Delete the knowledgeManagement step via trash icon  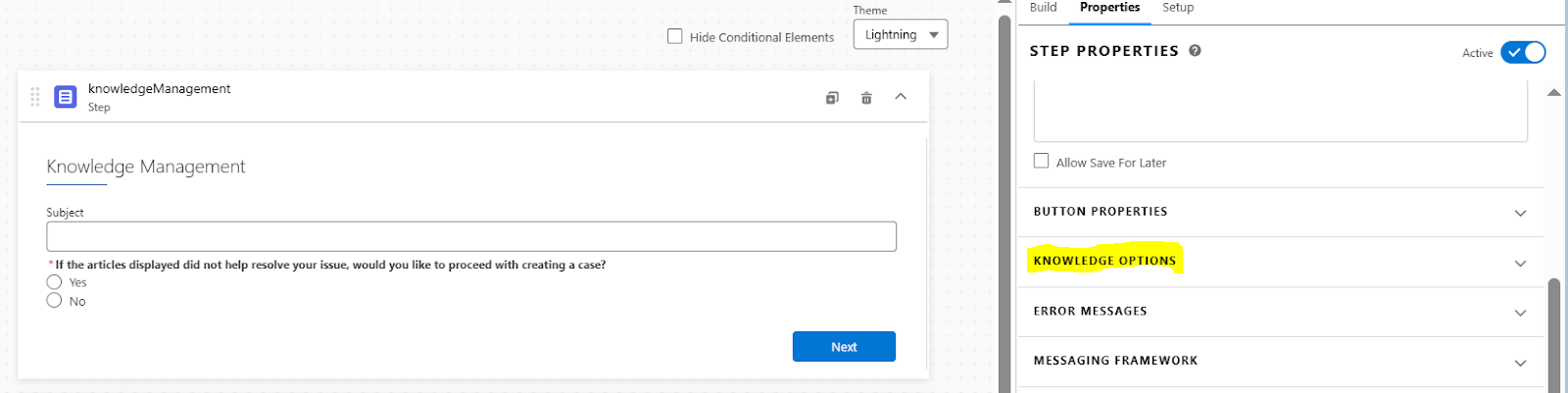(866, 98)
